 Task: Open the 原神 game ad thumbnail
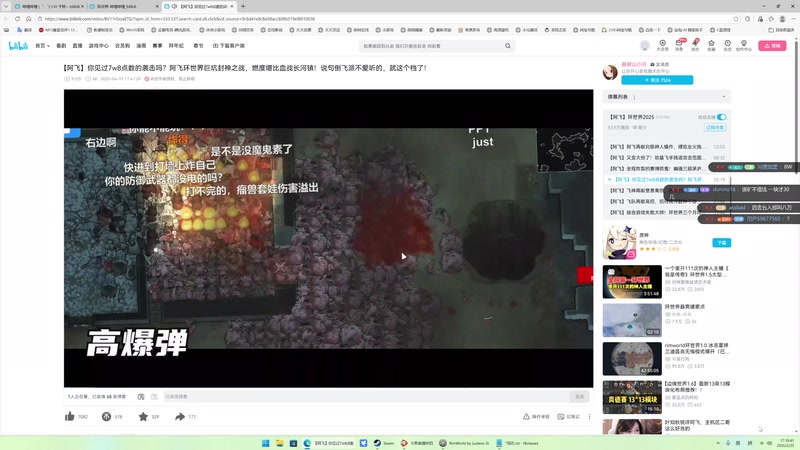(x=619, y=243)
